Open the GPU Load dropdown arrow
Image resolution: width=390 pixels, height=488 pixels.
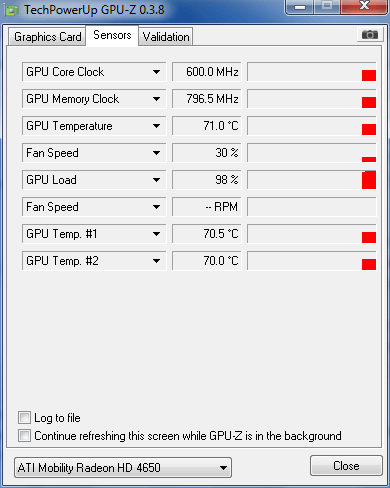click(x=156, y=180)
